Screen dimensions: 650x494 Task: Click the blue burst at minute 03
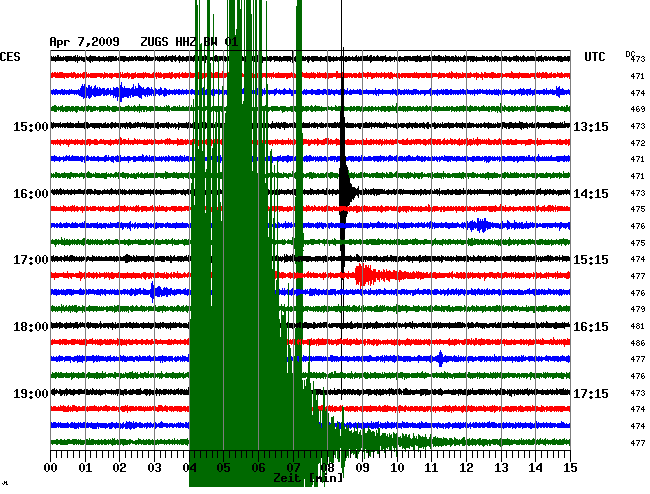[x=160, y=292]
